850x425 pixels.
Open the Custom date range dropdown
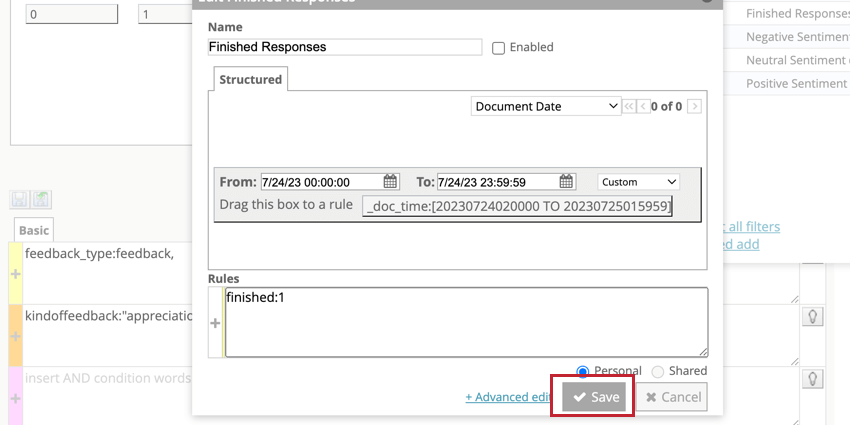(639, 182)
